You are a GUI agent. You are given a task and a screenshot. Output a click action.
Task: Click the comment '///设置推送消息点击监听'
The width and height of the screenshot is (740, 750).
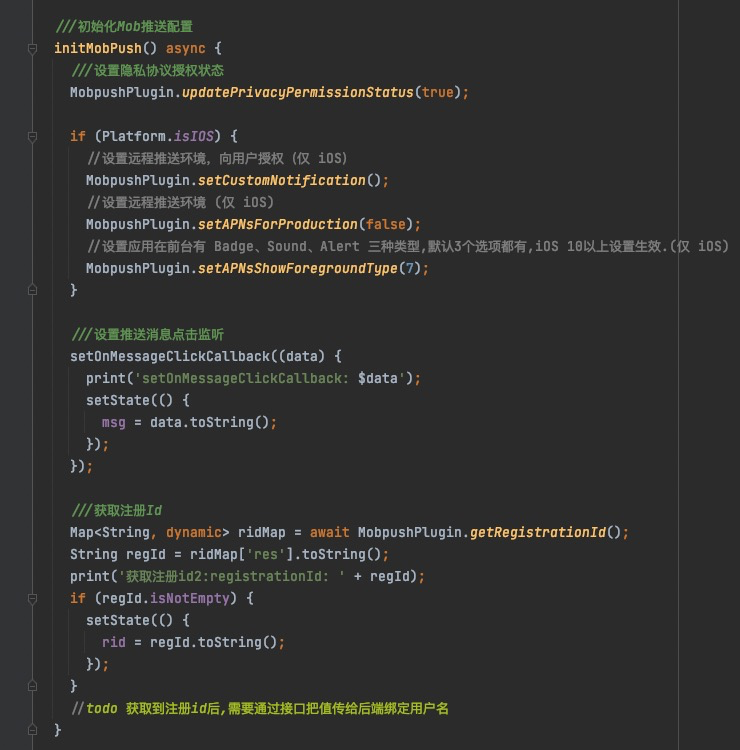[147, 334]
